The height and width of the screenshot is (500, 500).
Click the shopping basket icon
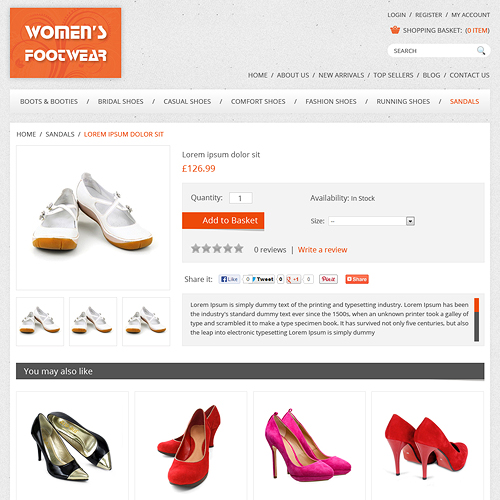(x=395, y=30)
